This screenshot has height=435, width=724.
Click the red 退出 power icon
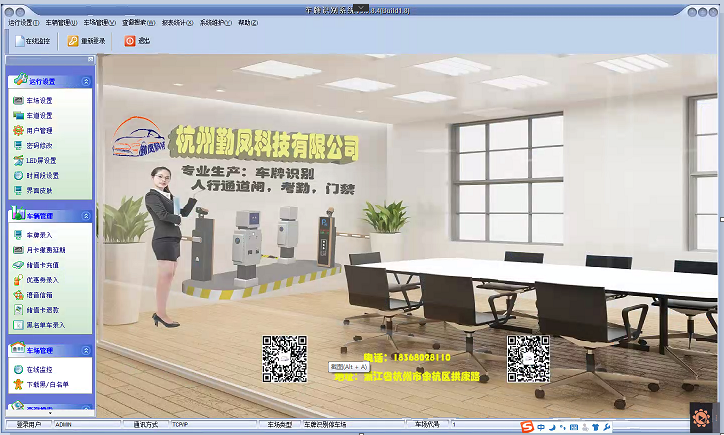point(130,41)
